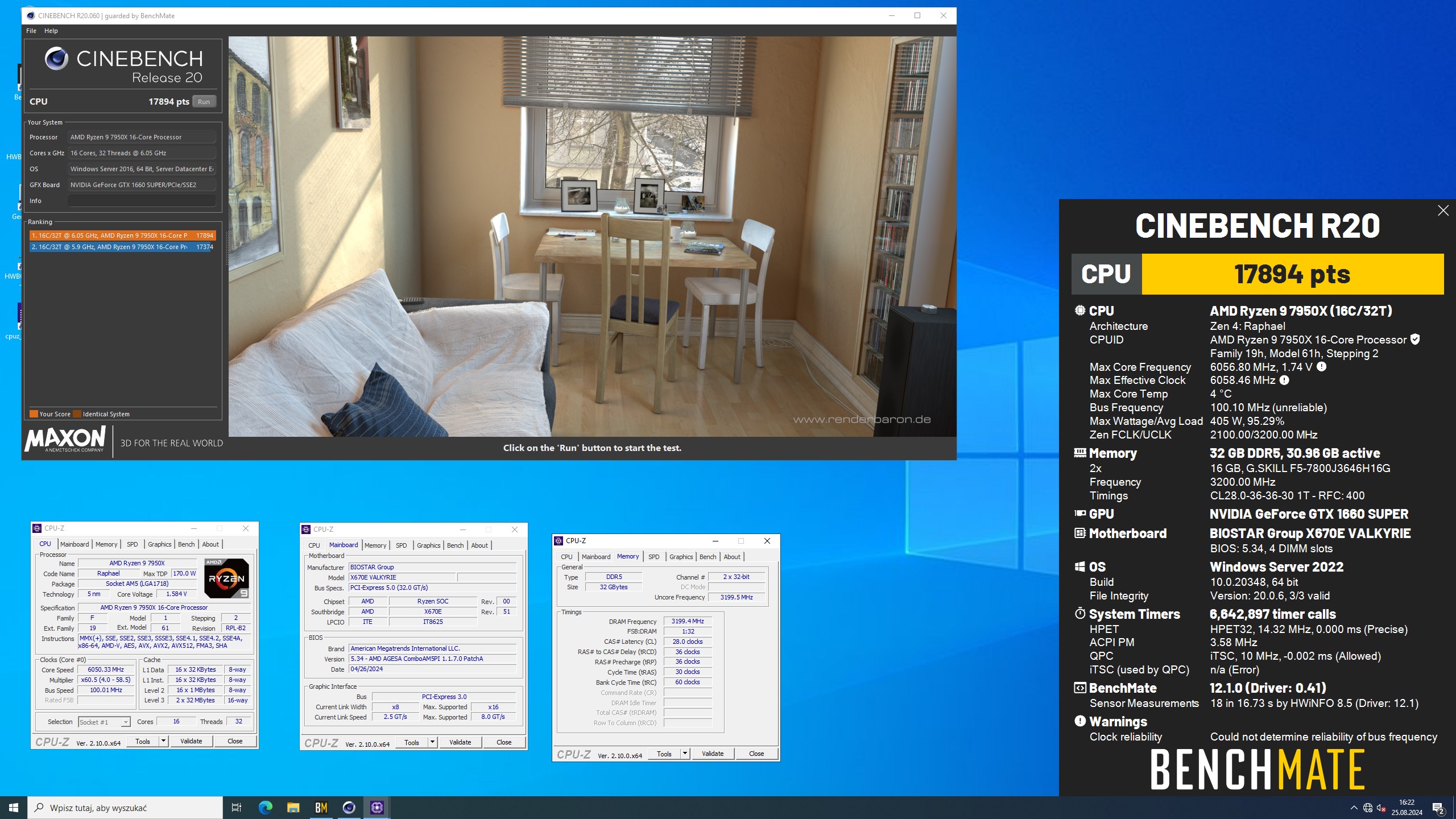1456x819 pixels.
Task: Open the Windows Start menu
Action: coord(14,808)
